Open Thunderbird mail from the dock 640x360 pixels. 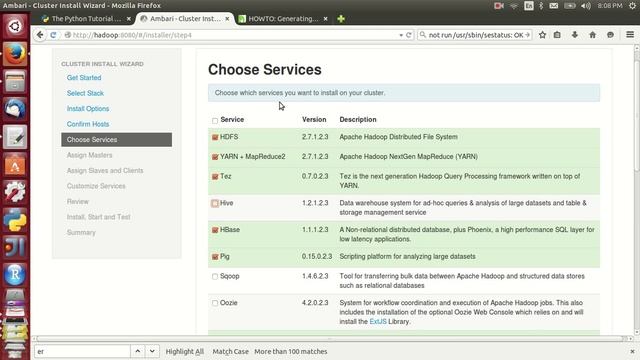(x=15, y=109)
